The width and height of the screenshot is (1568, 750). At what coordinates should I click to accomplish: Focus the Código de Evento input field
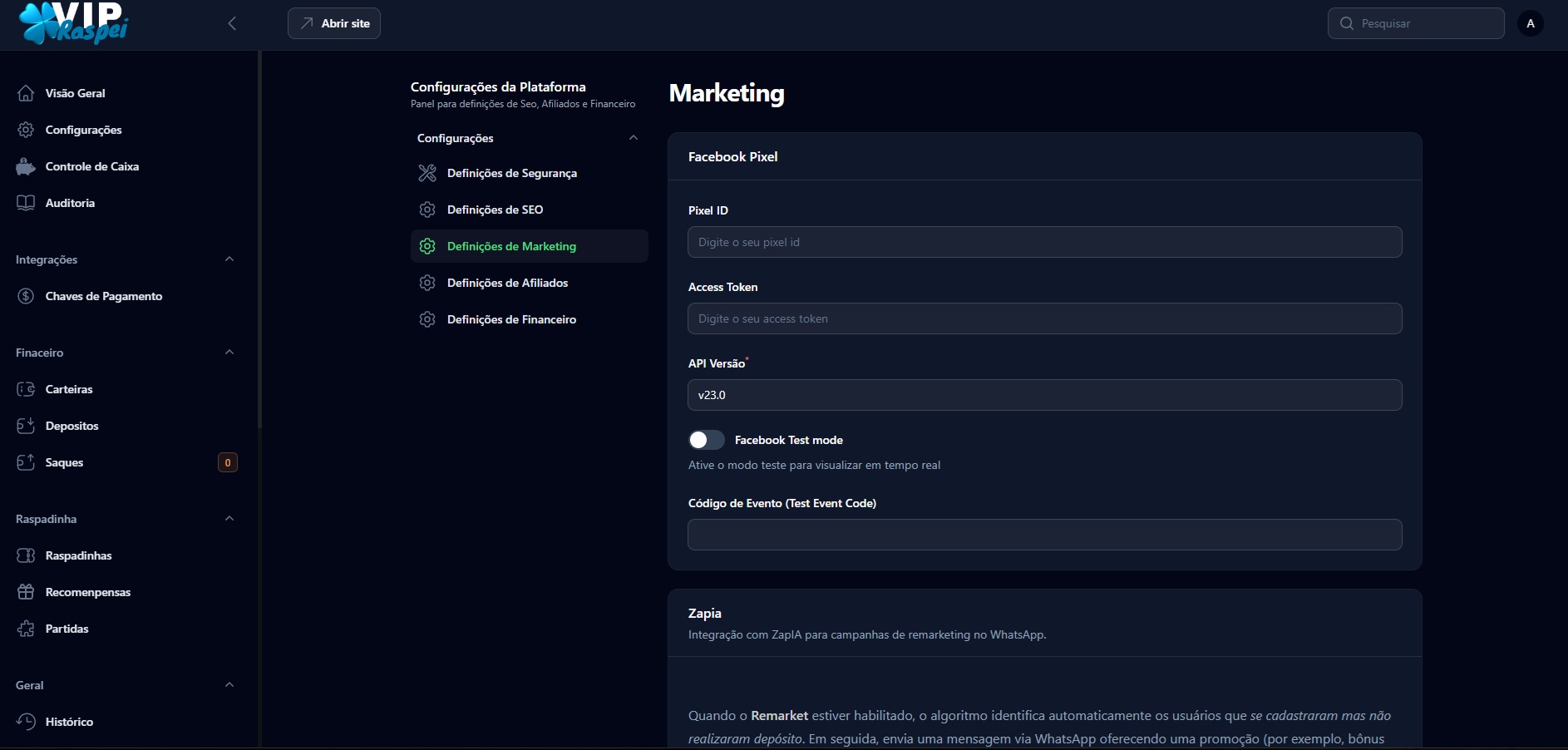click(x=1045, y=535)
